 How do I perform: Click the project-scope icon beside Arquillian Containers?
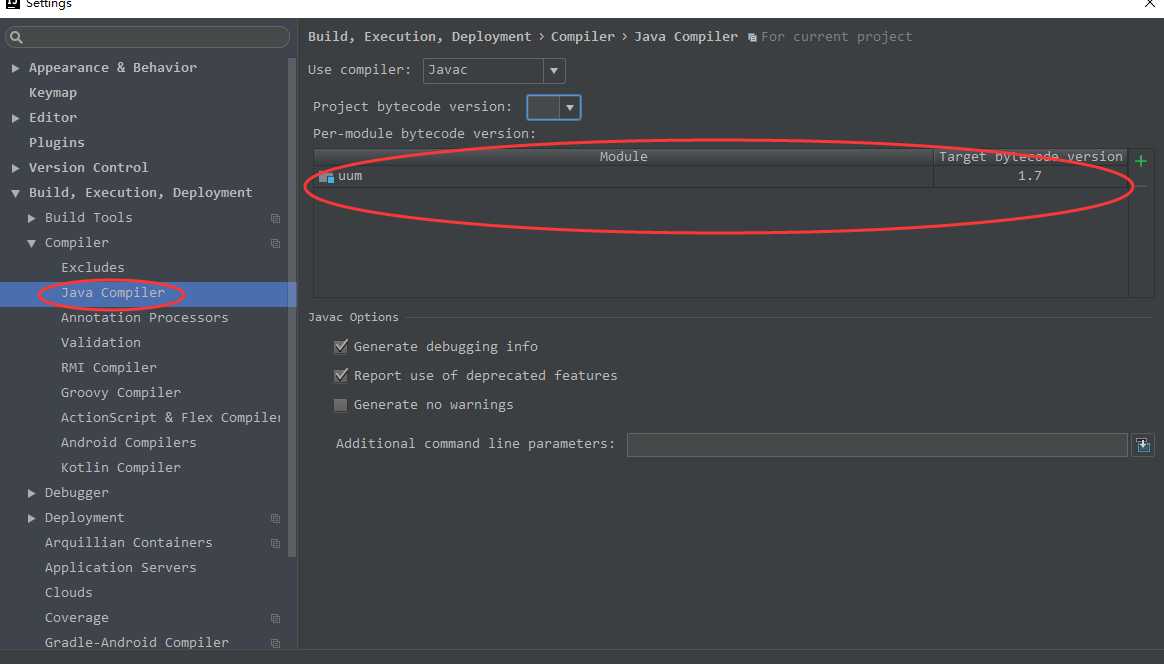click(x=275, y=543)
